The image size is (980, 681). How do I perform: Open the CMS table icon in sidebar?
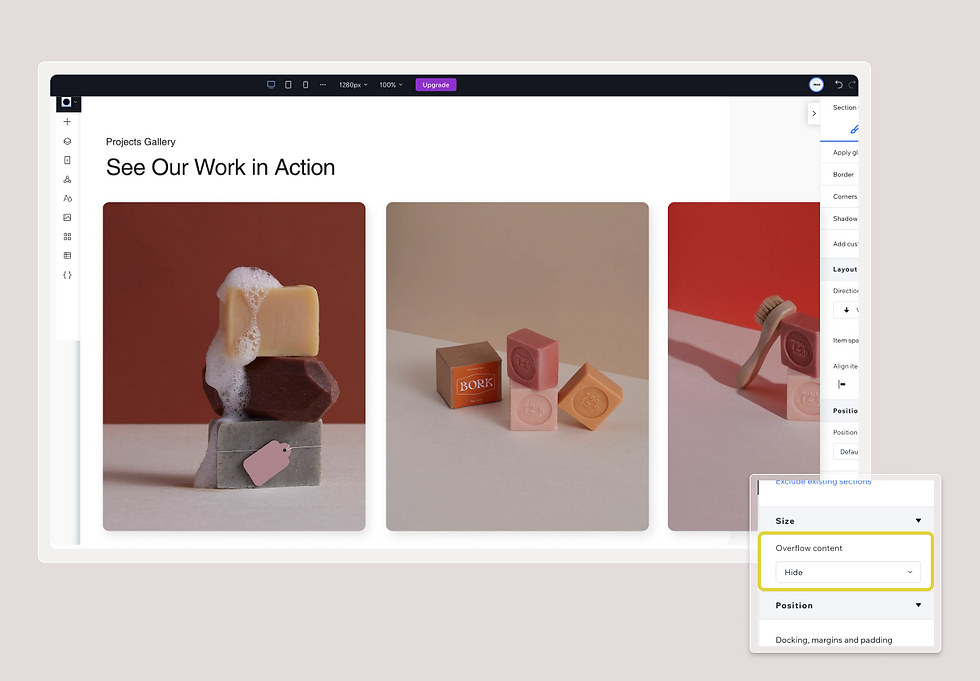[68, 256]
